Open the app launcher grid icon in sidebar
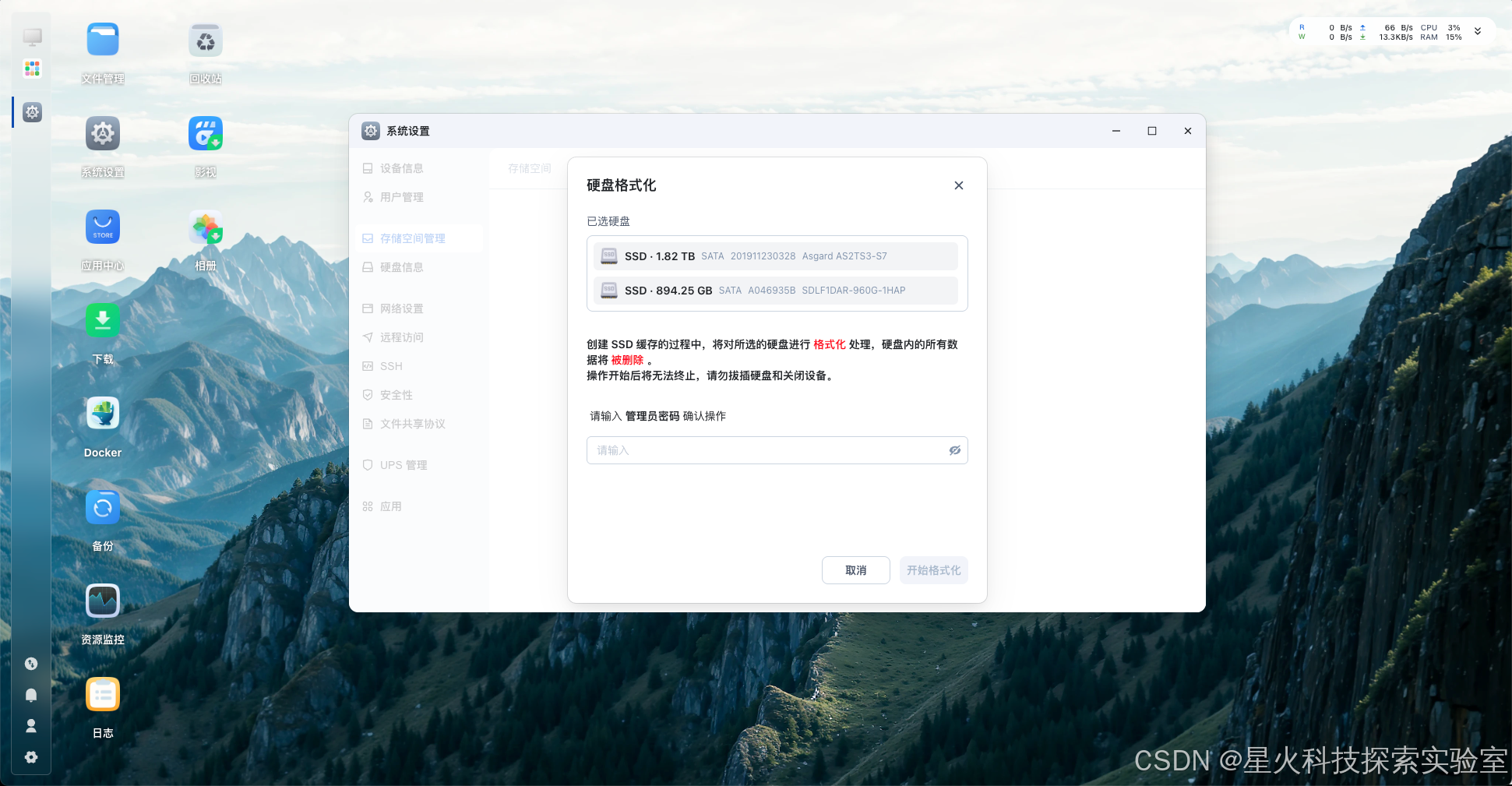Viewport: 1512px width, 786px height. 32,69
